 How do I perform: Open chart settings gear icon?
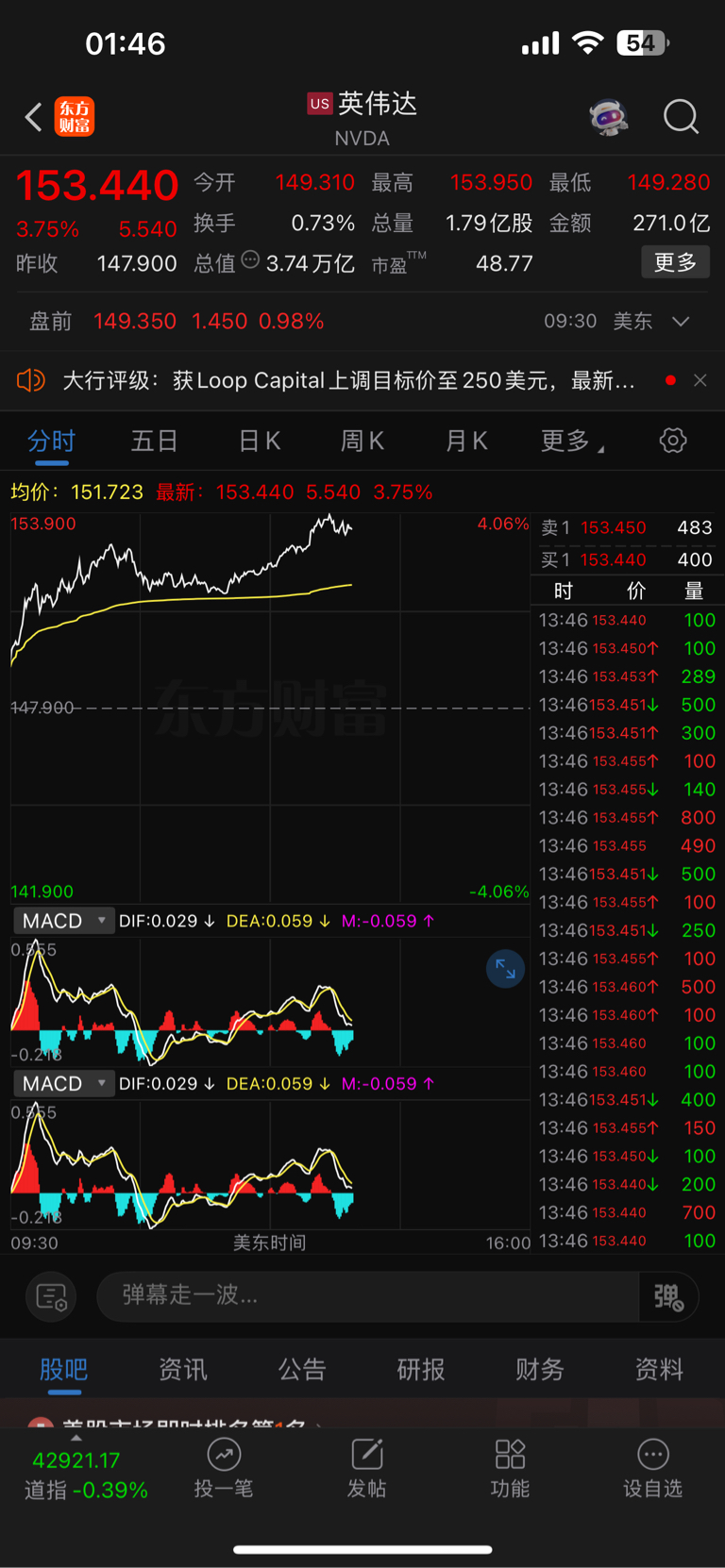pos(673,440)
